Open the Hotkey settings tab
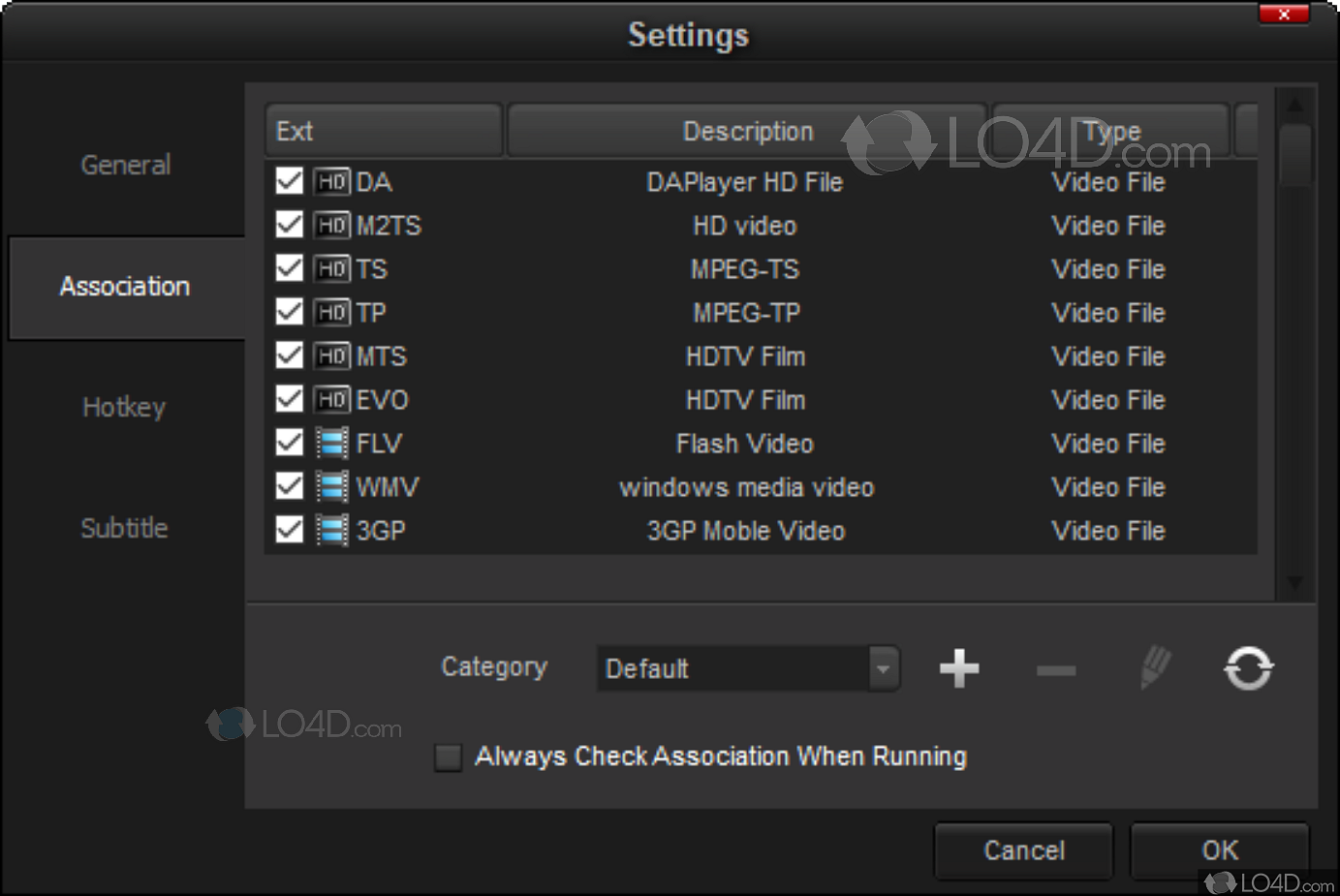This screenshot has height=896, width=1340. pos(124,408)
